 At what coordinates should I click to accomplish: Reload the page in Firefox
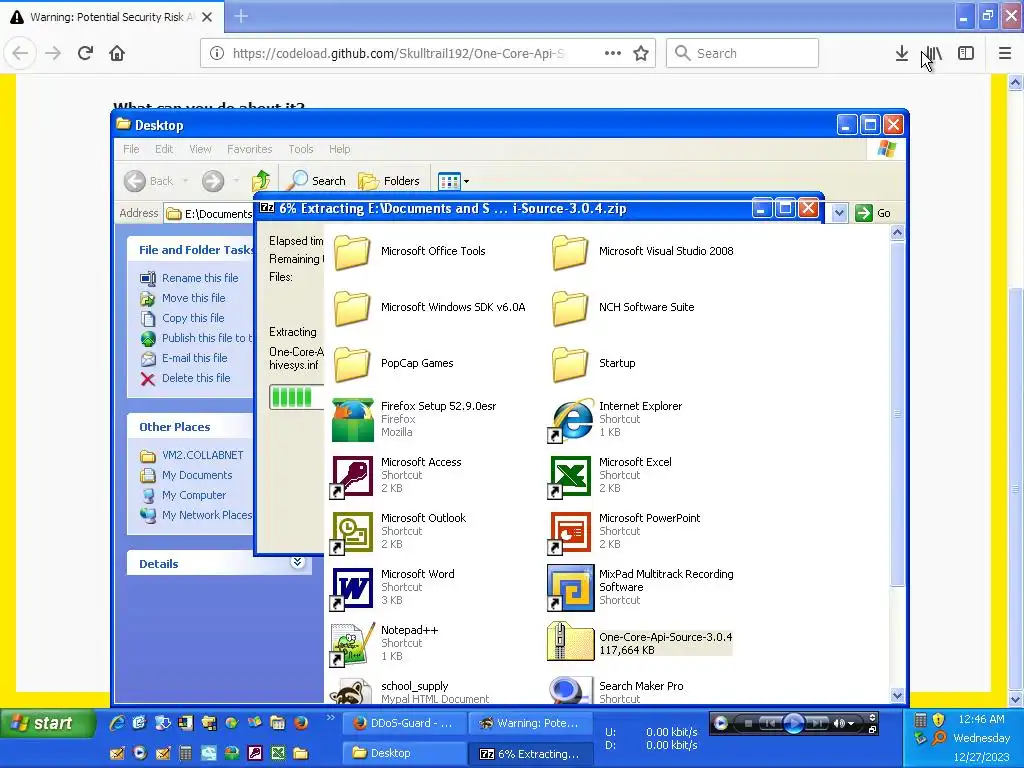click(x=86, y=54)
